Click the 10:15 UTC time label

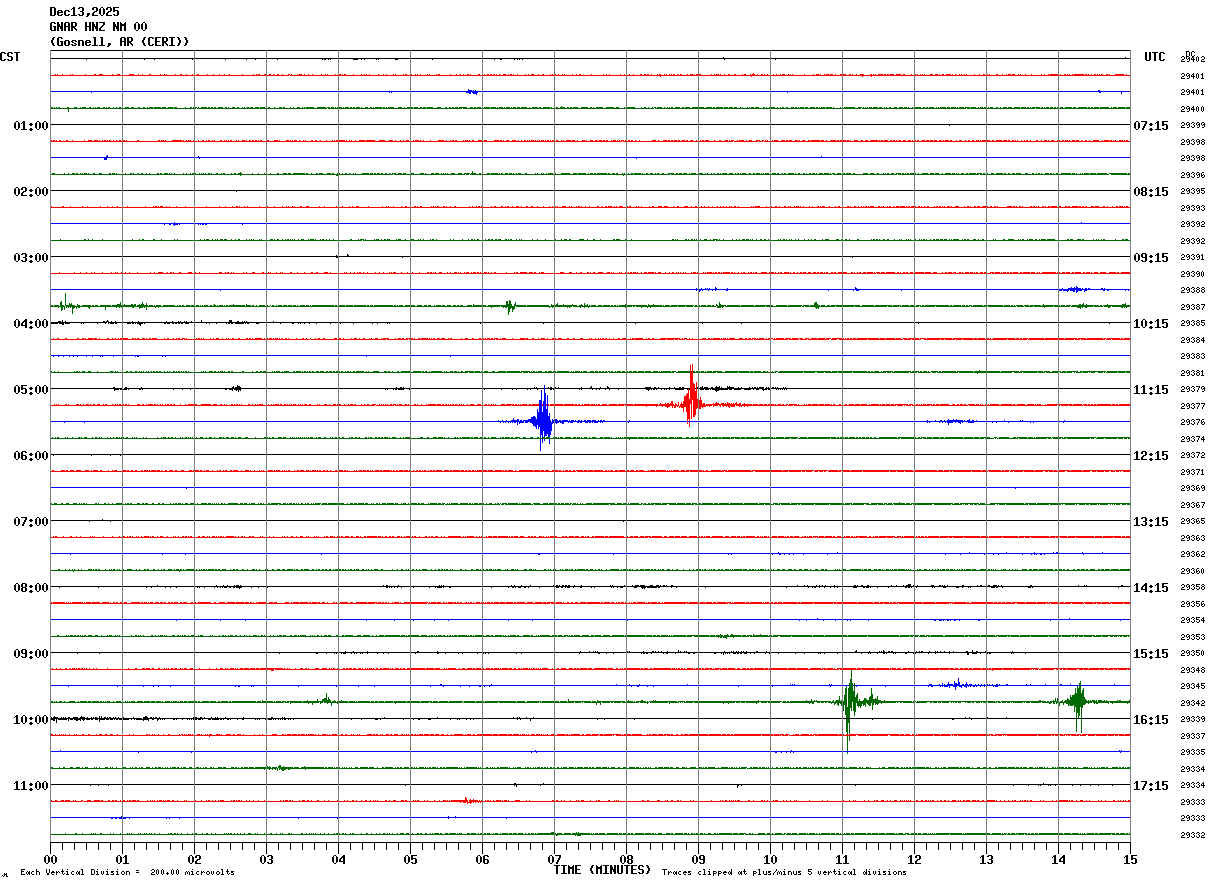point(1151,323)
